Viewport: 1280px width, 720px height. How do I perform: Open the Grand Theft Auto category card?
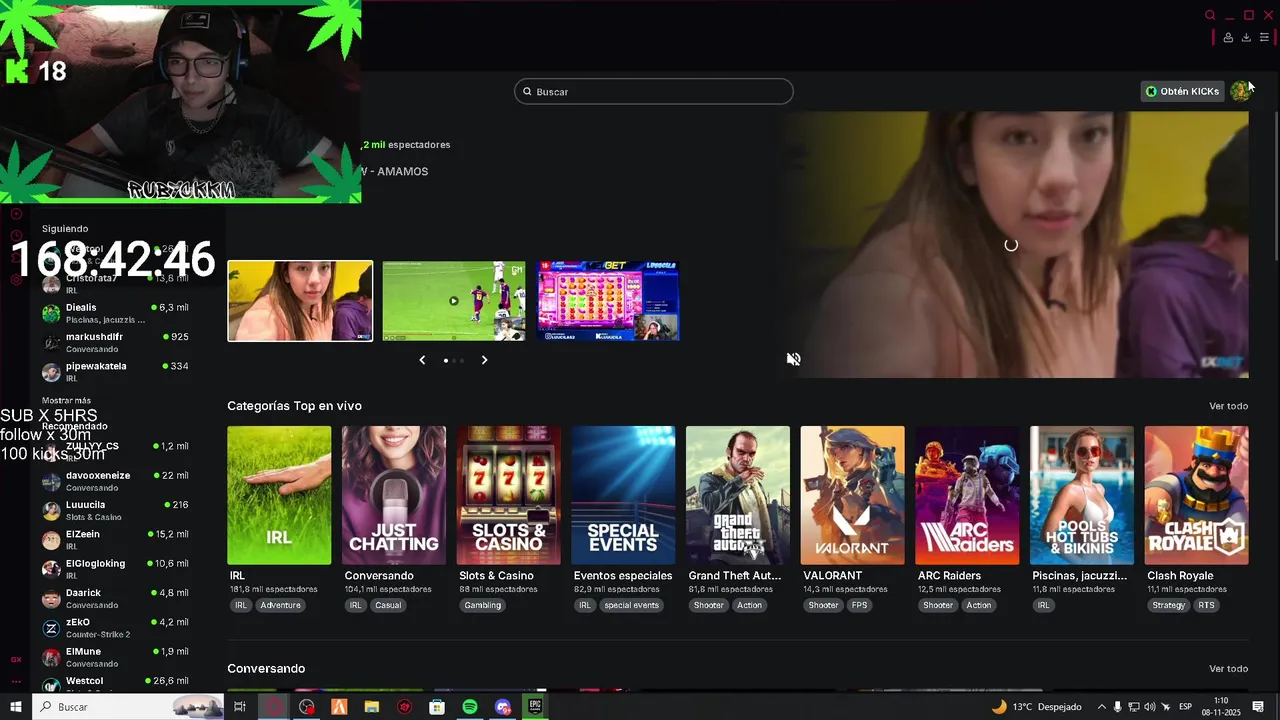[738, 495]
